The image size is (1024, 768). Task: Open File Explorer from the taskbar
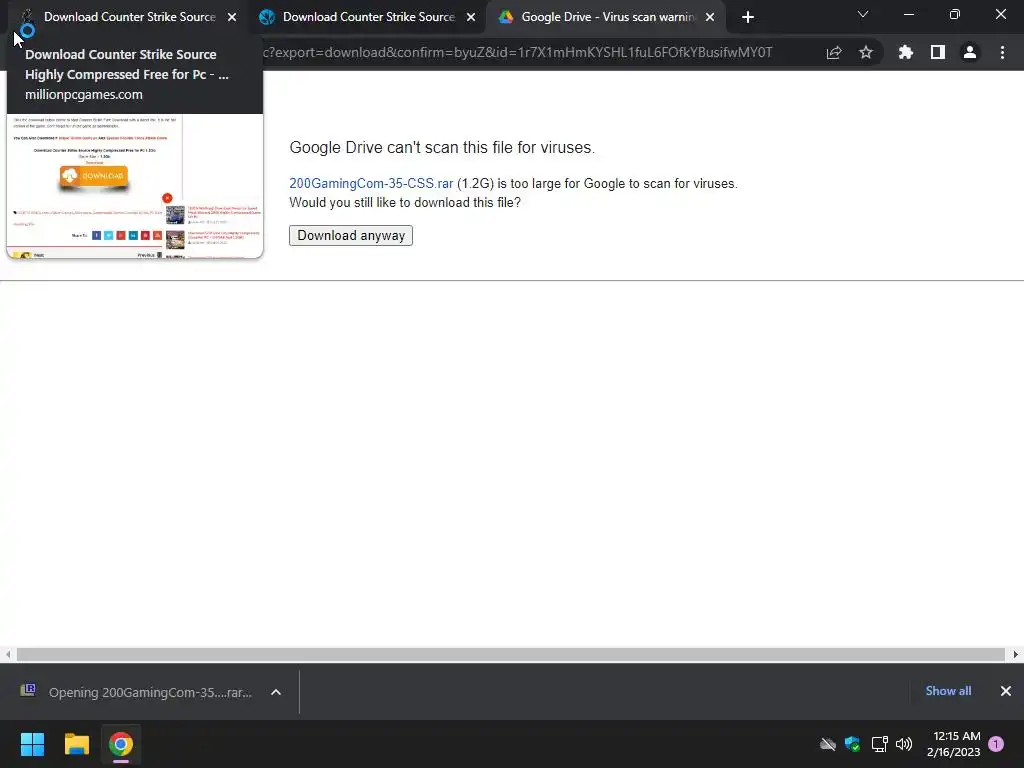[76, 744]
